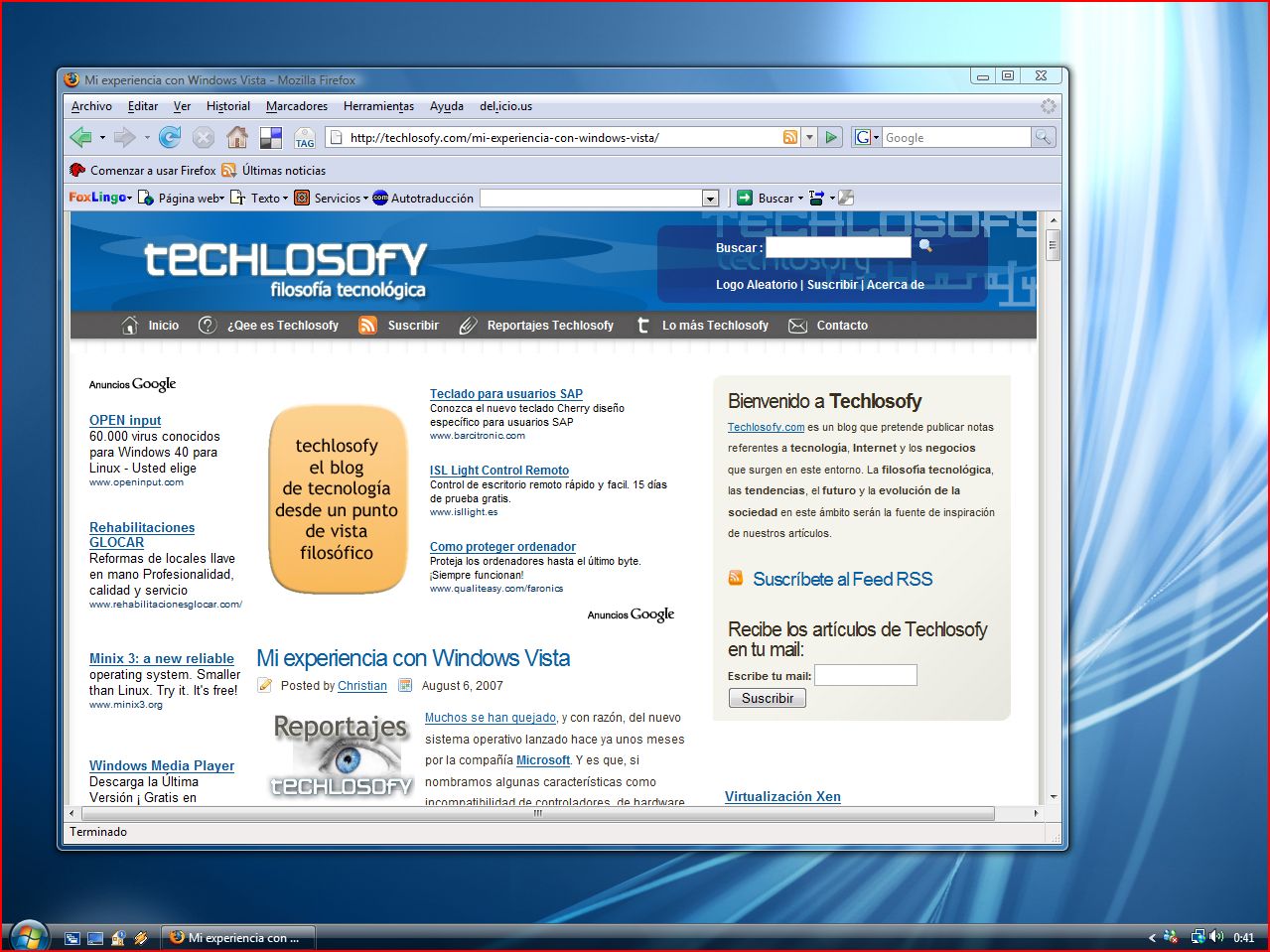Click the volume speaker tray icon
This screenshot has height=952, width=1270.
point(1216,936)
